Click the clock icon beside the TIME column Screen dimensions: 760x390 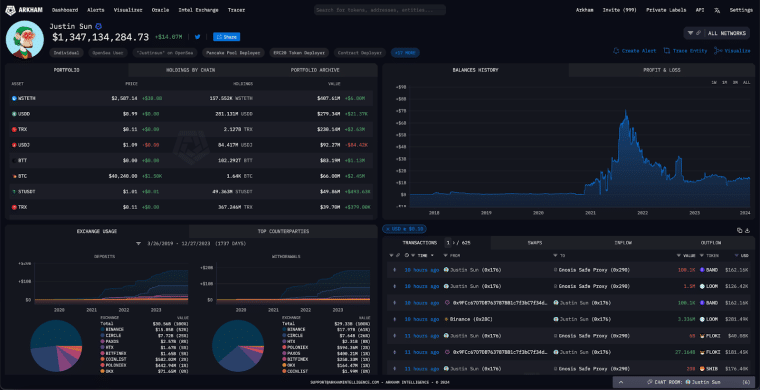point(407,255)
